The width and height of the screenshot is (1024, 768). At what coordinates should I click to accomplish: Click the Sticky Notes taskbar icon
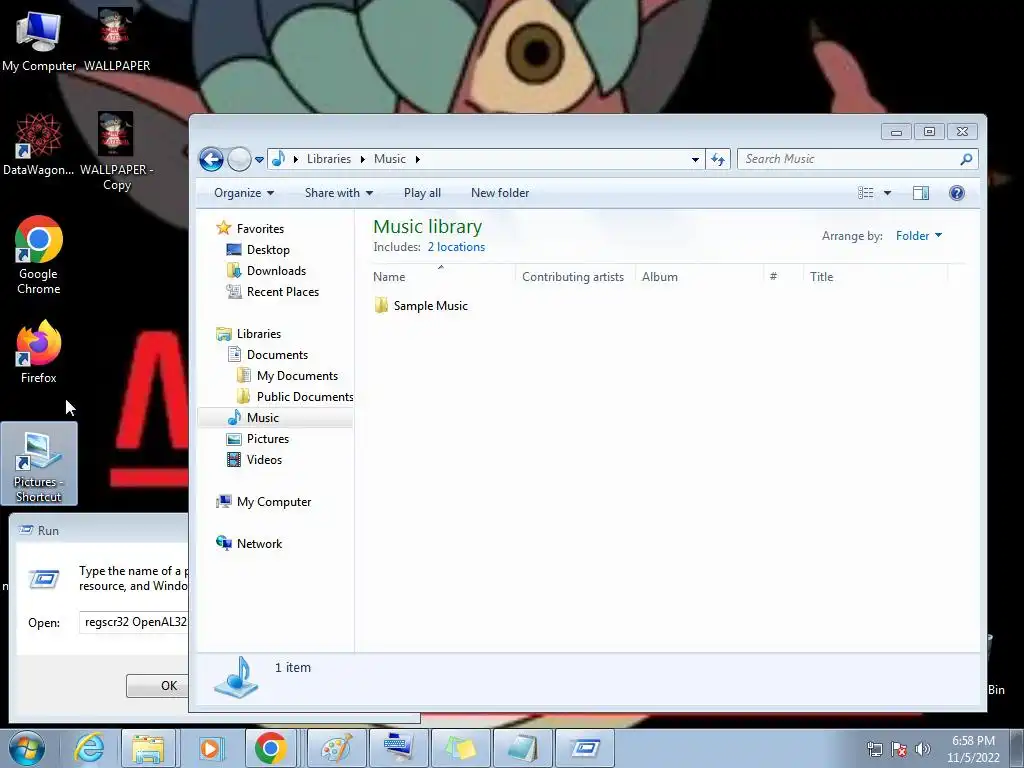click(460, 748)
